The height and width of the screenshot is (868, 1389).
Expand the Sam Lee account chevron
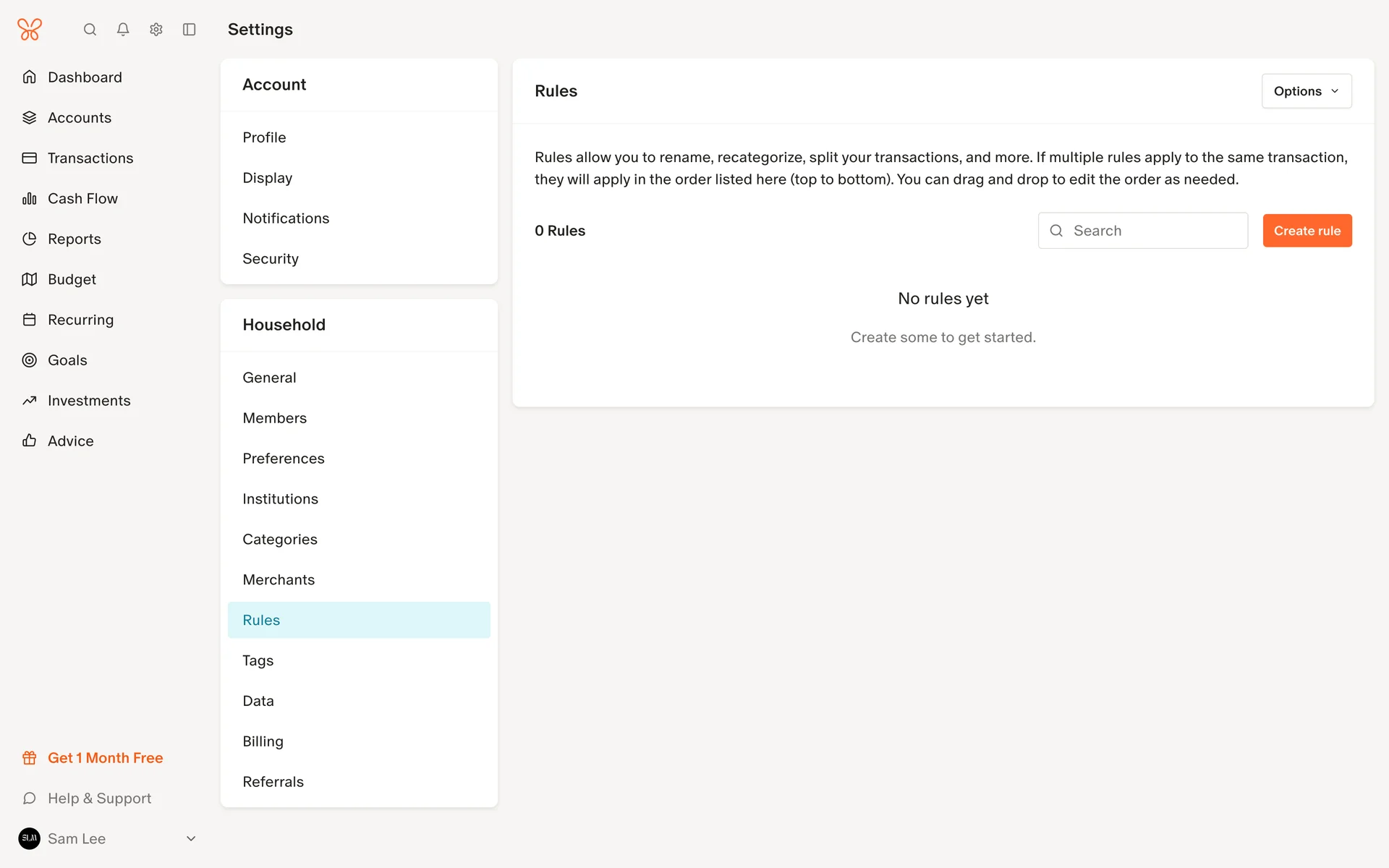click(191, 838)
